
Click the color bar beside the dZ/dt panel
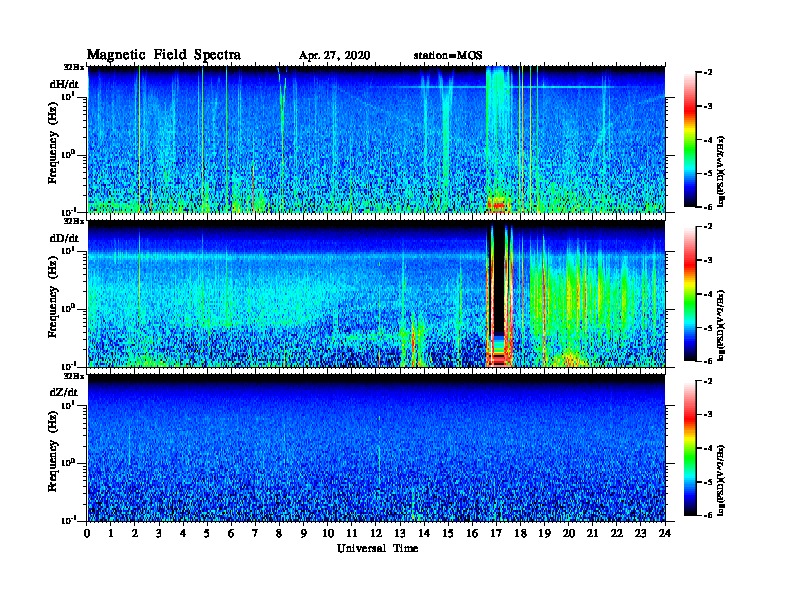(690, 448)
